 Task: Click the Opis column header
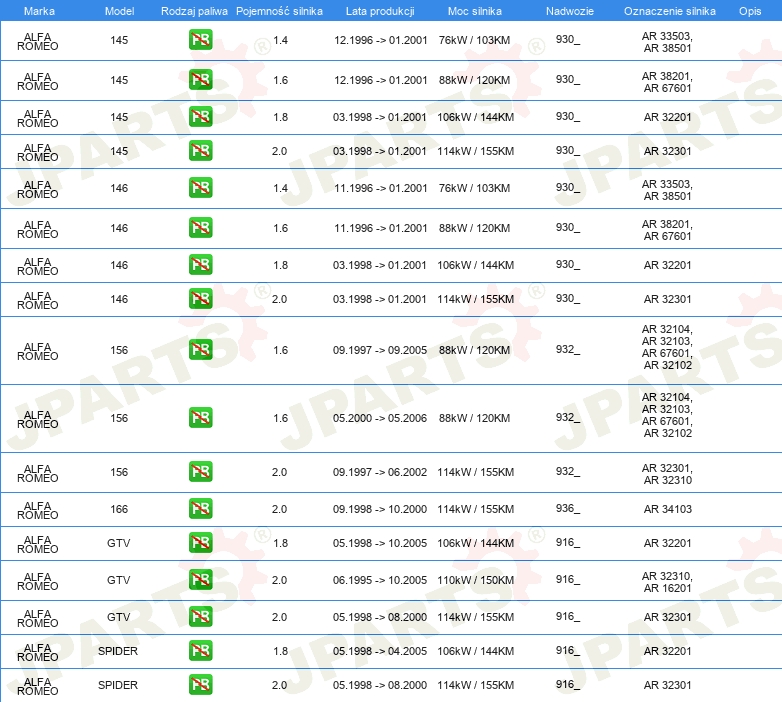point(749,10)
